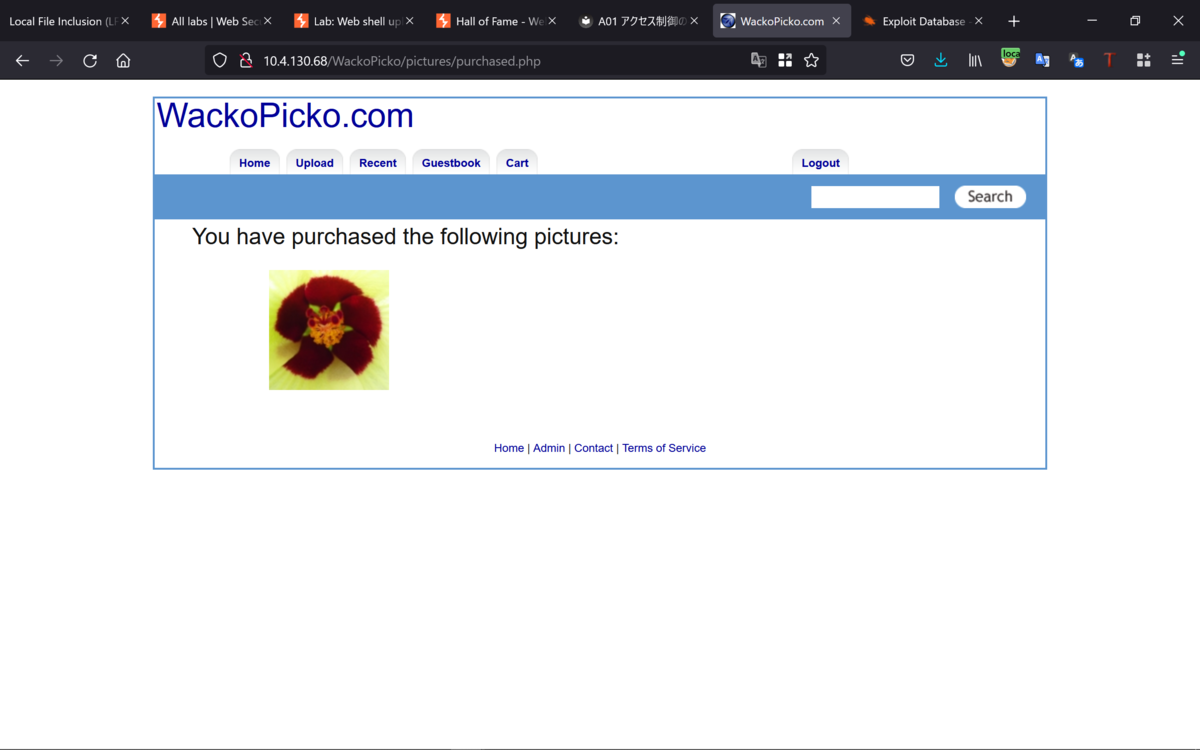Open the Contact link in footer
Image resolution: width=1200 pixels, height=750 pixels.
coord(593,448)
